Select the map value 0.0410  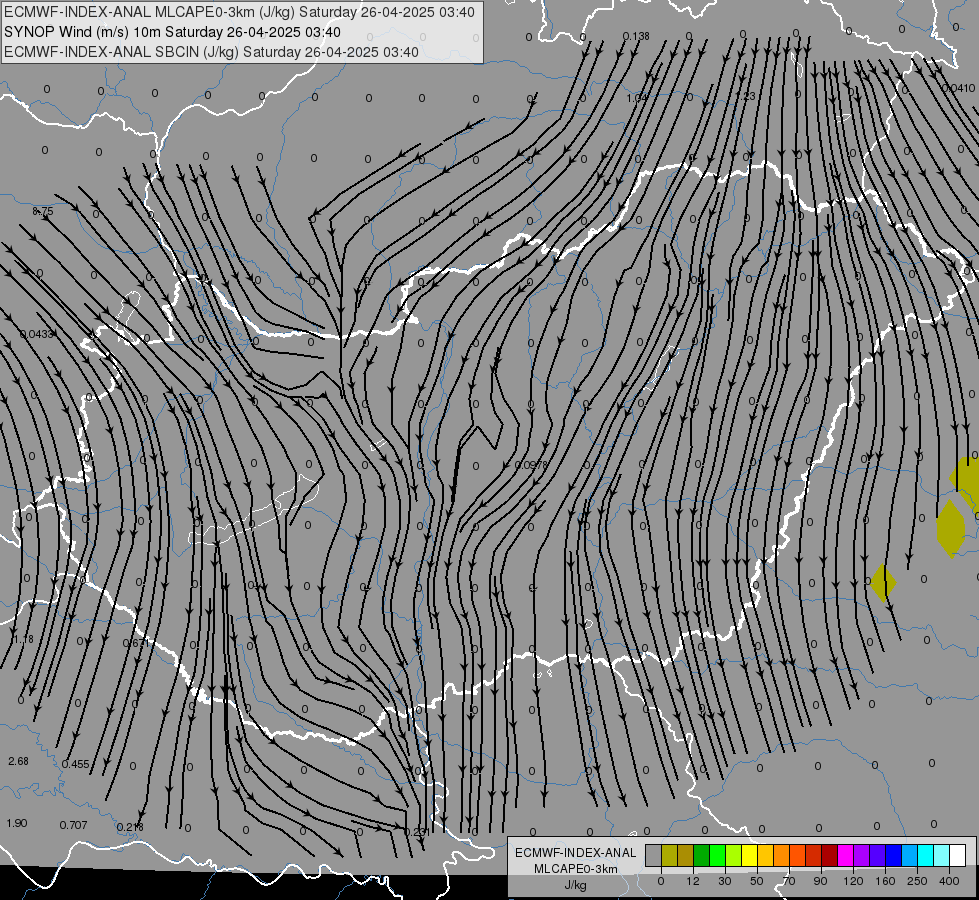pos(958,89)
